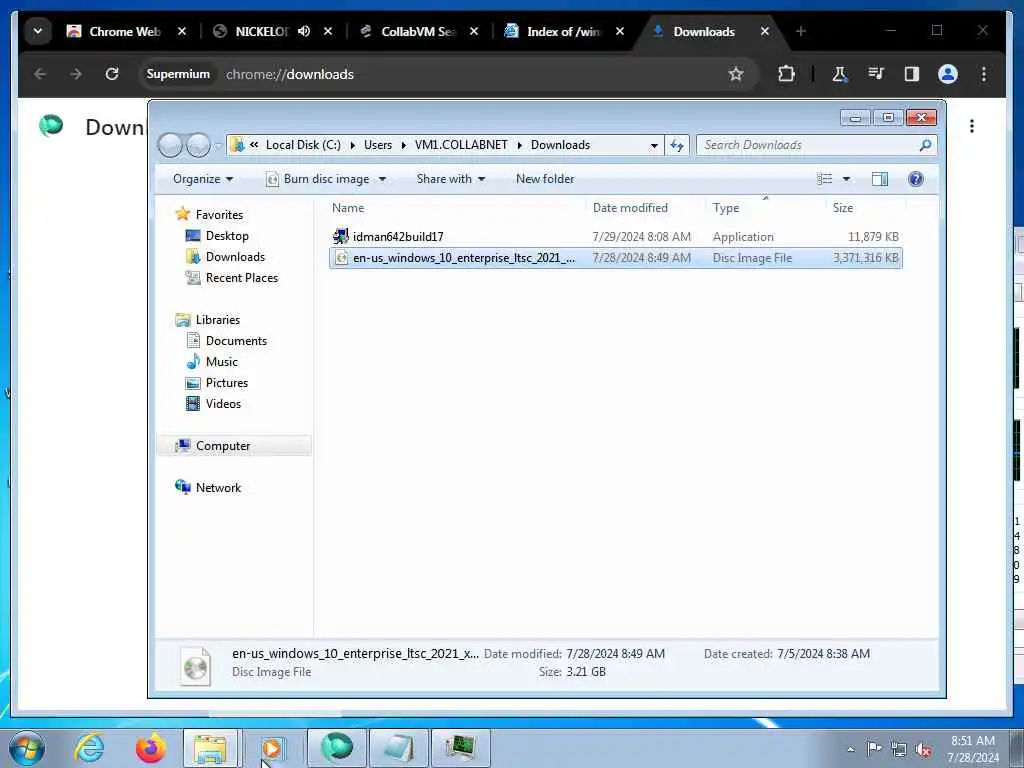Open the Downloads page three-dot more actions menu

(972, 126)
